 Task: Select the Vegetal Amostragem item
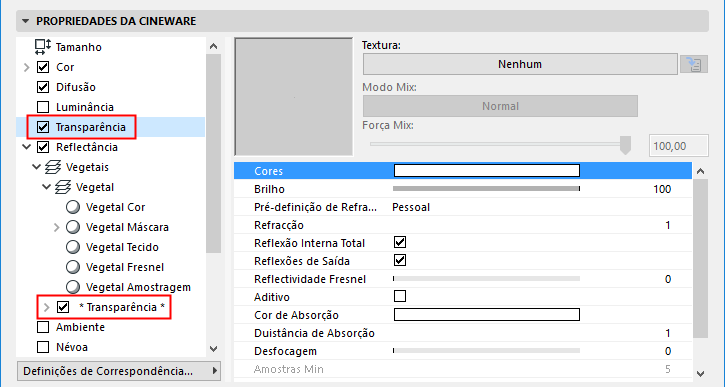point(138,287)
